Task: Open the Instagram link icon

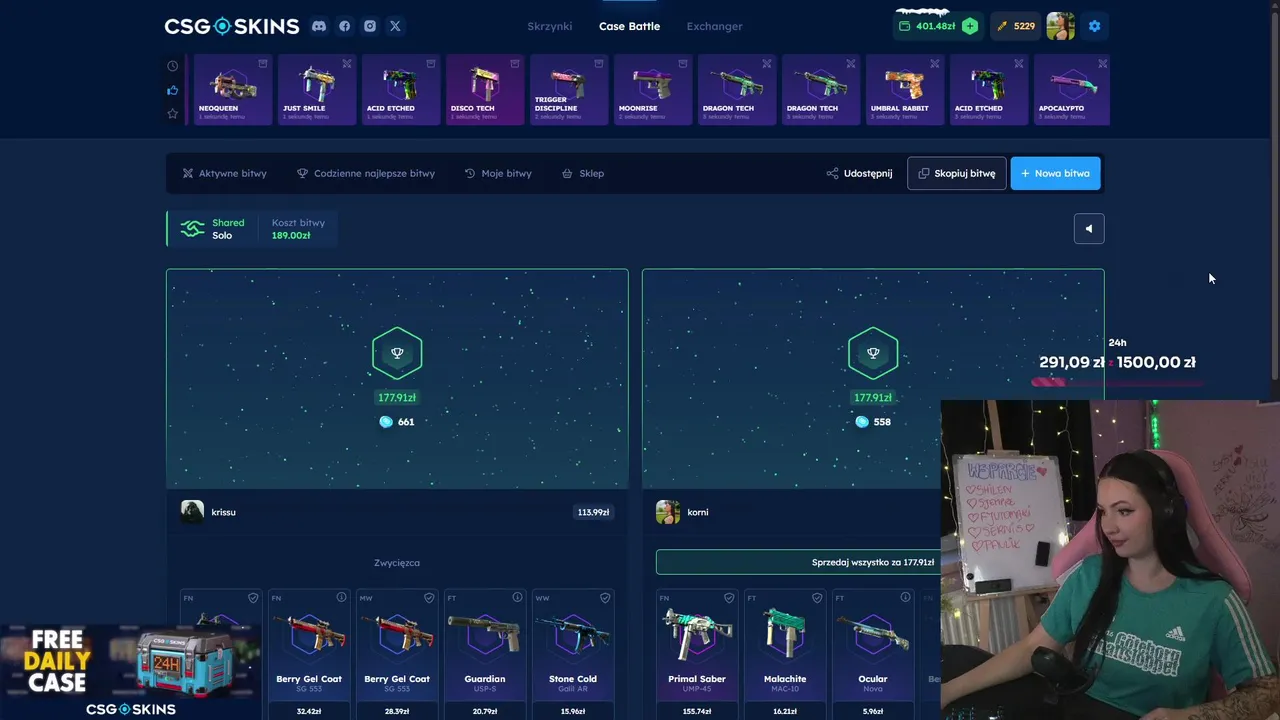Action: pos(370,26)
